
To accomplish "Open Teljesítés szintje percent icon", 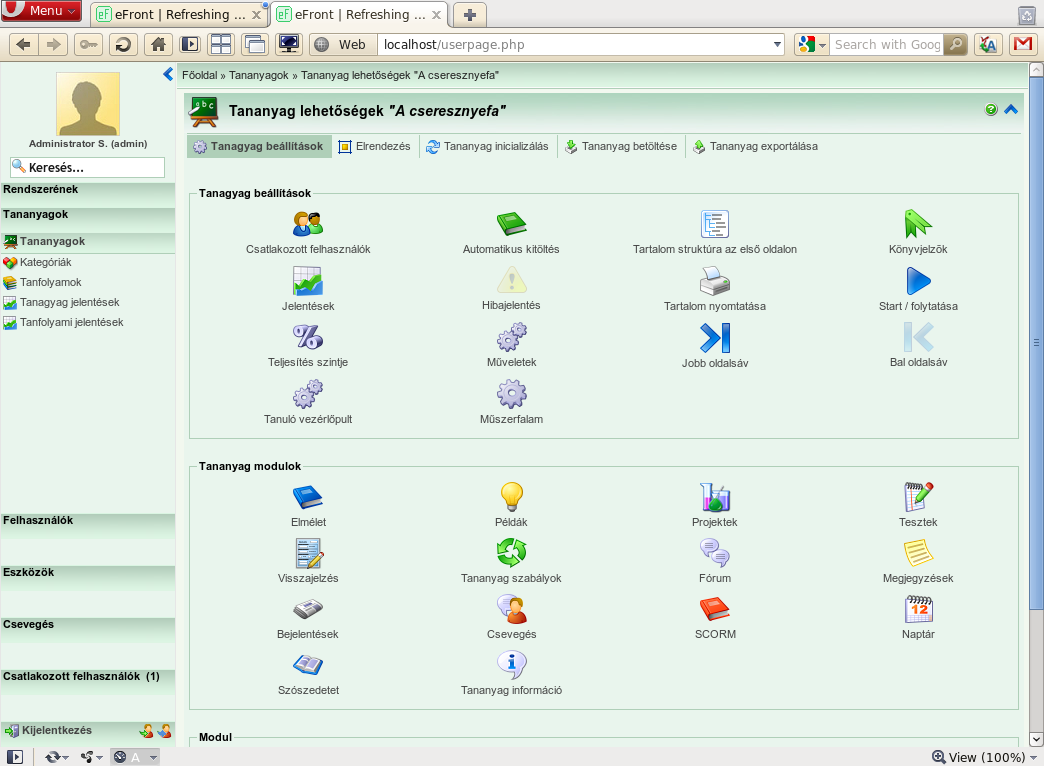I will tap(308, 337).
